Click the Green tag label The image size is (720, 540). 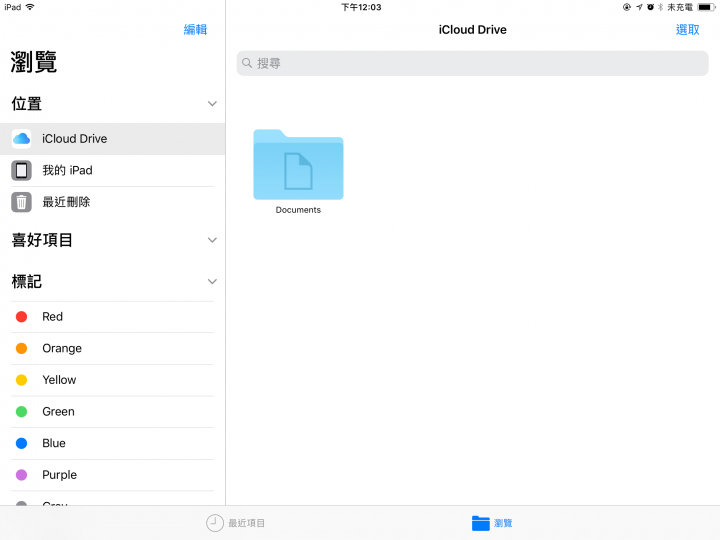pyautogui.click(x=58, y=412)
